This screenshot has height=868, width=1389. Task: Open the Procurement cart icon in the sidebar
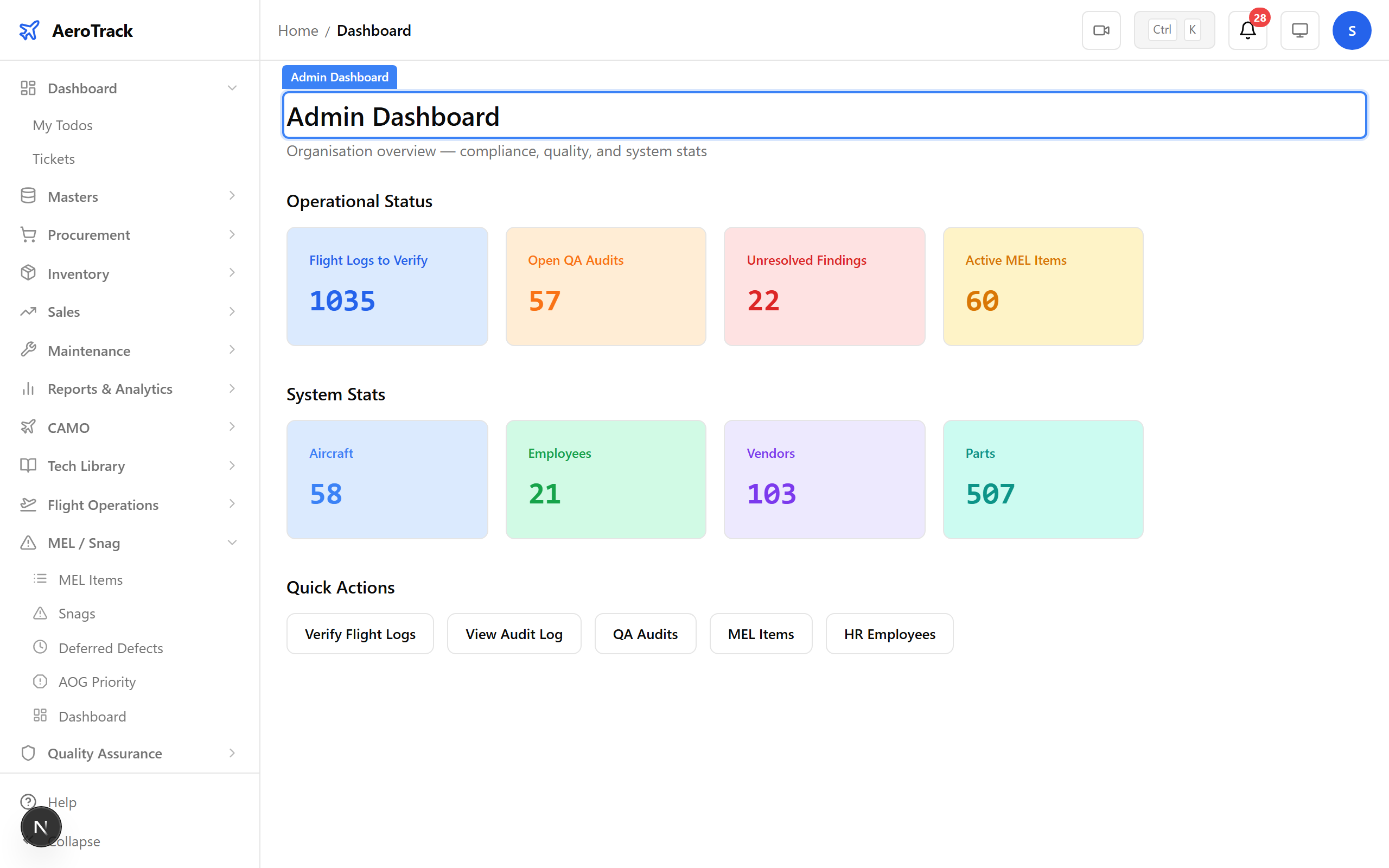point(28,234)
